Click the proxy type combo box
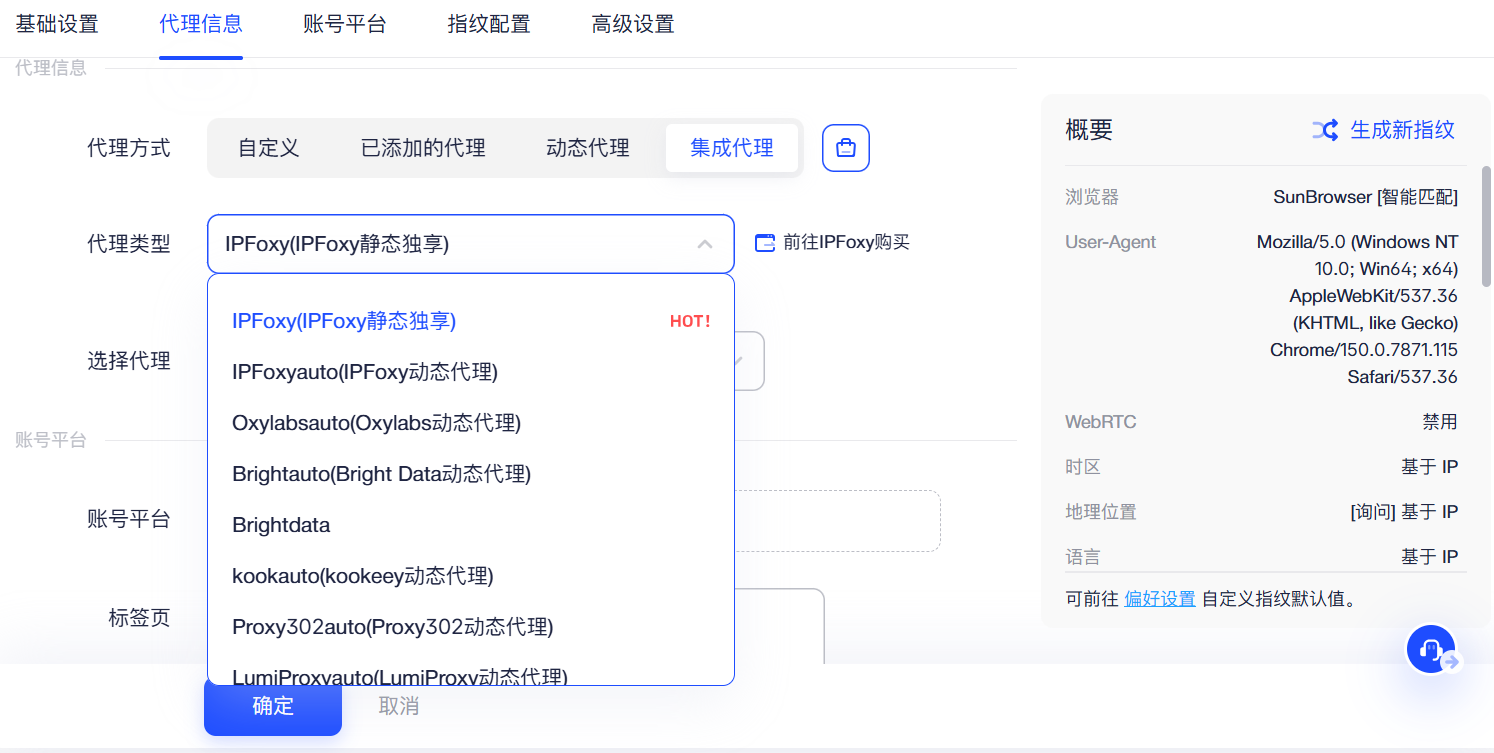Image resolution: width=1494 pixels, height=753 pixels. [x=471, y=244]
